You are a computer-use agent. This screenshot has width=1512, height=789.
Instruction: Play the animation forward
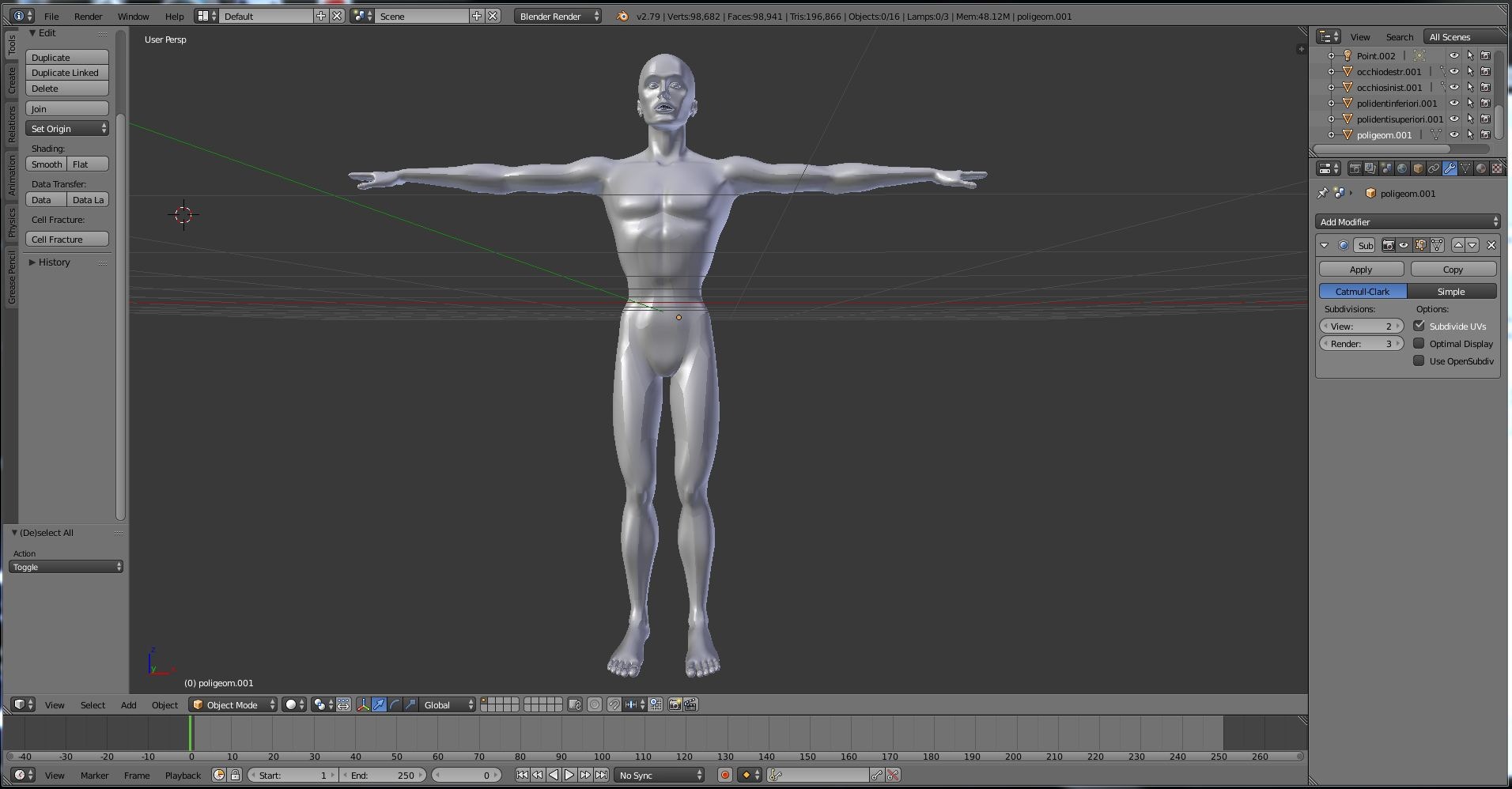pyautogui.click(x=569, y=775)
